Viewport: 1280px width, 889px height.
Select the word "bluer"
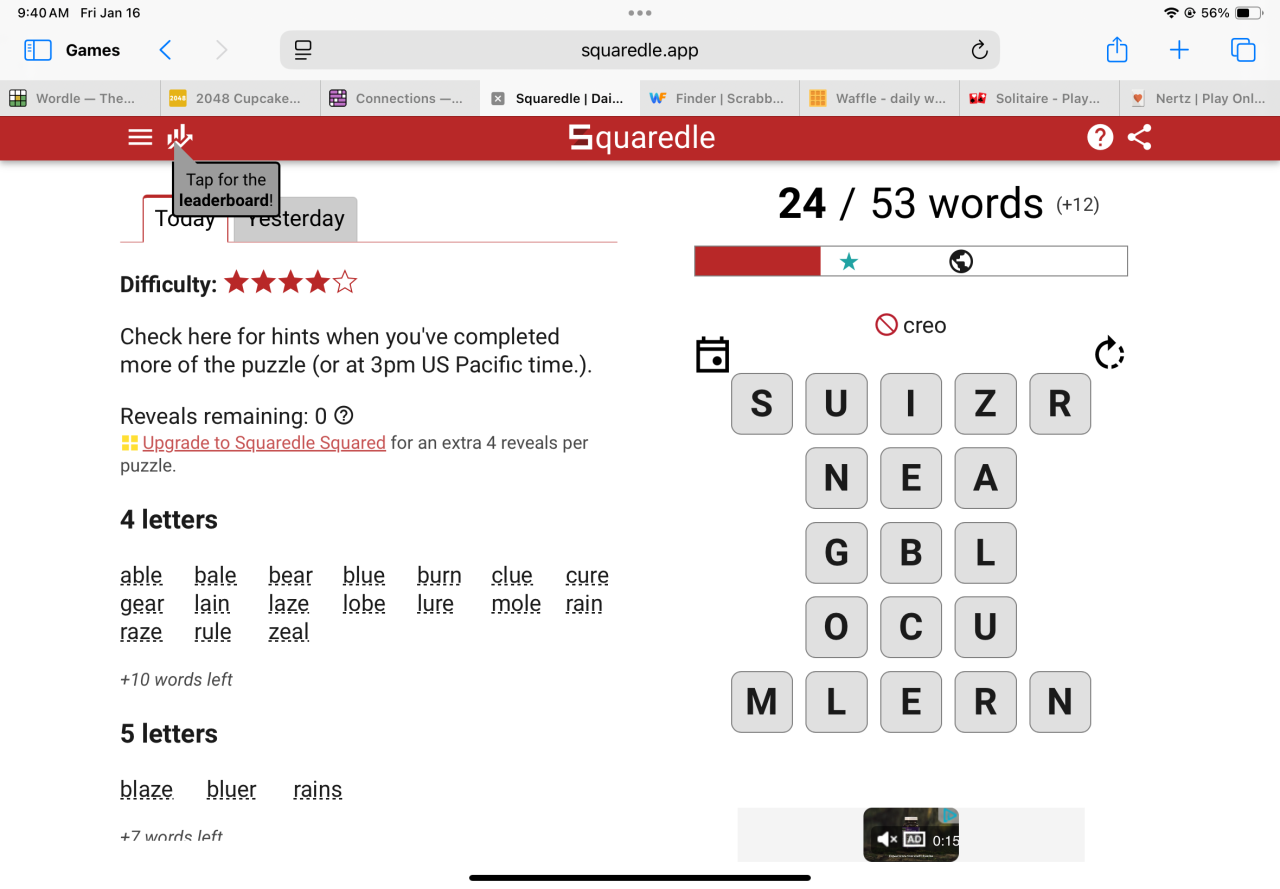coord(232,790)
